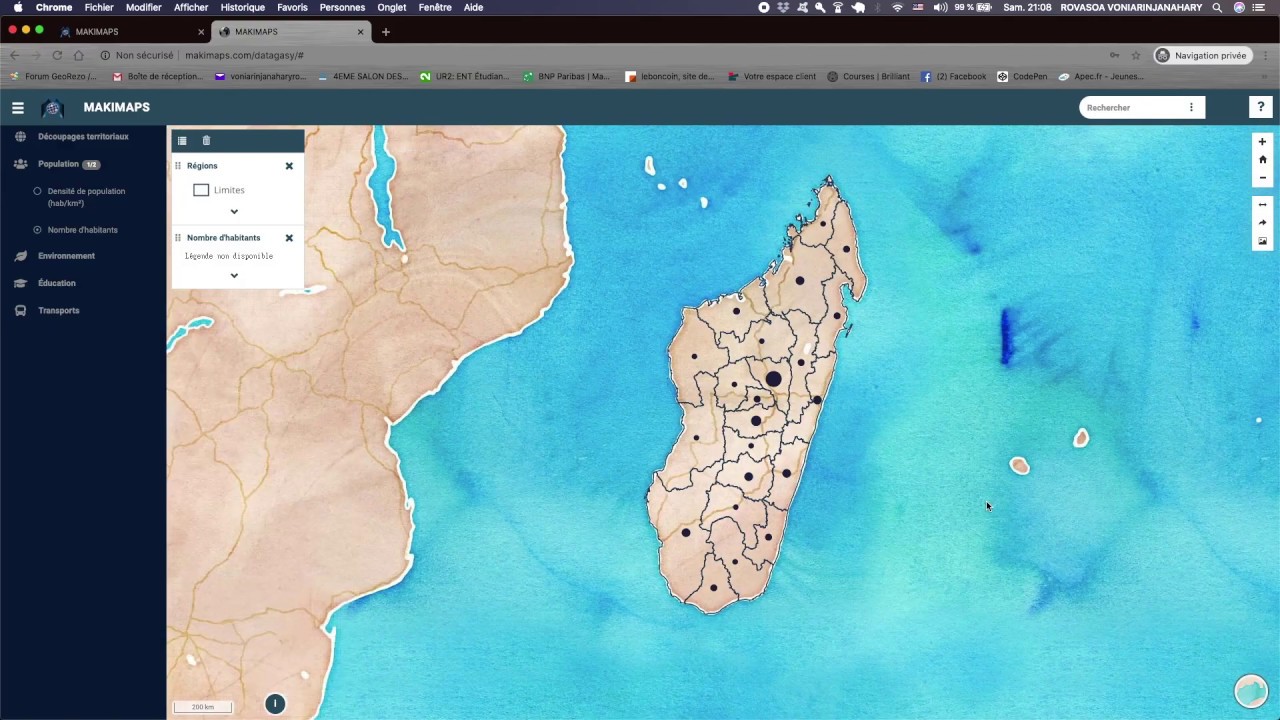Delete all layers with trash icon

coord(207,141)
